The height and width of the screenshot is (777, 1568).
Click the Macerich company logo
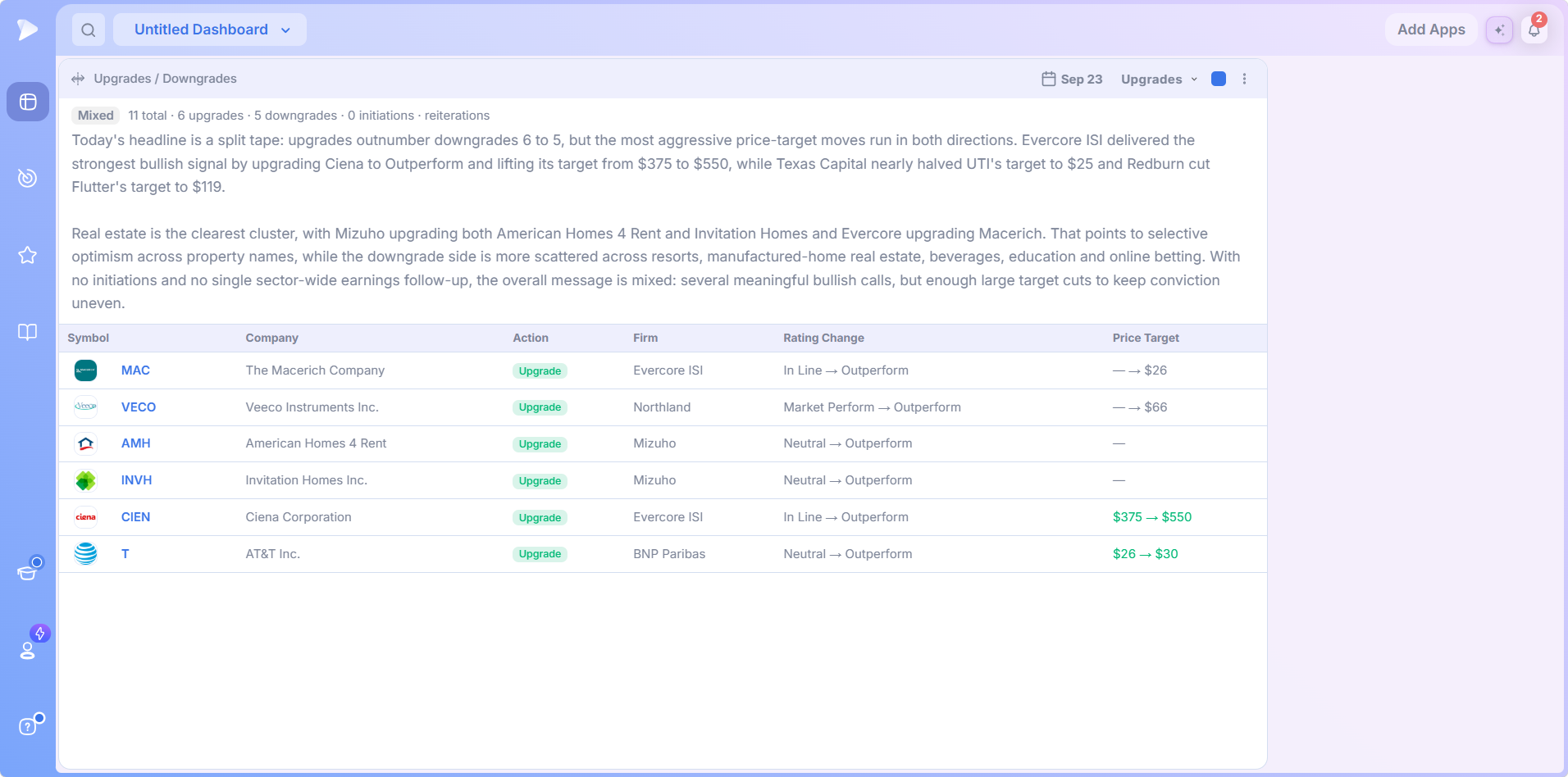86,370
